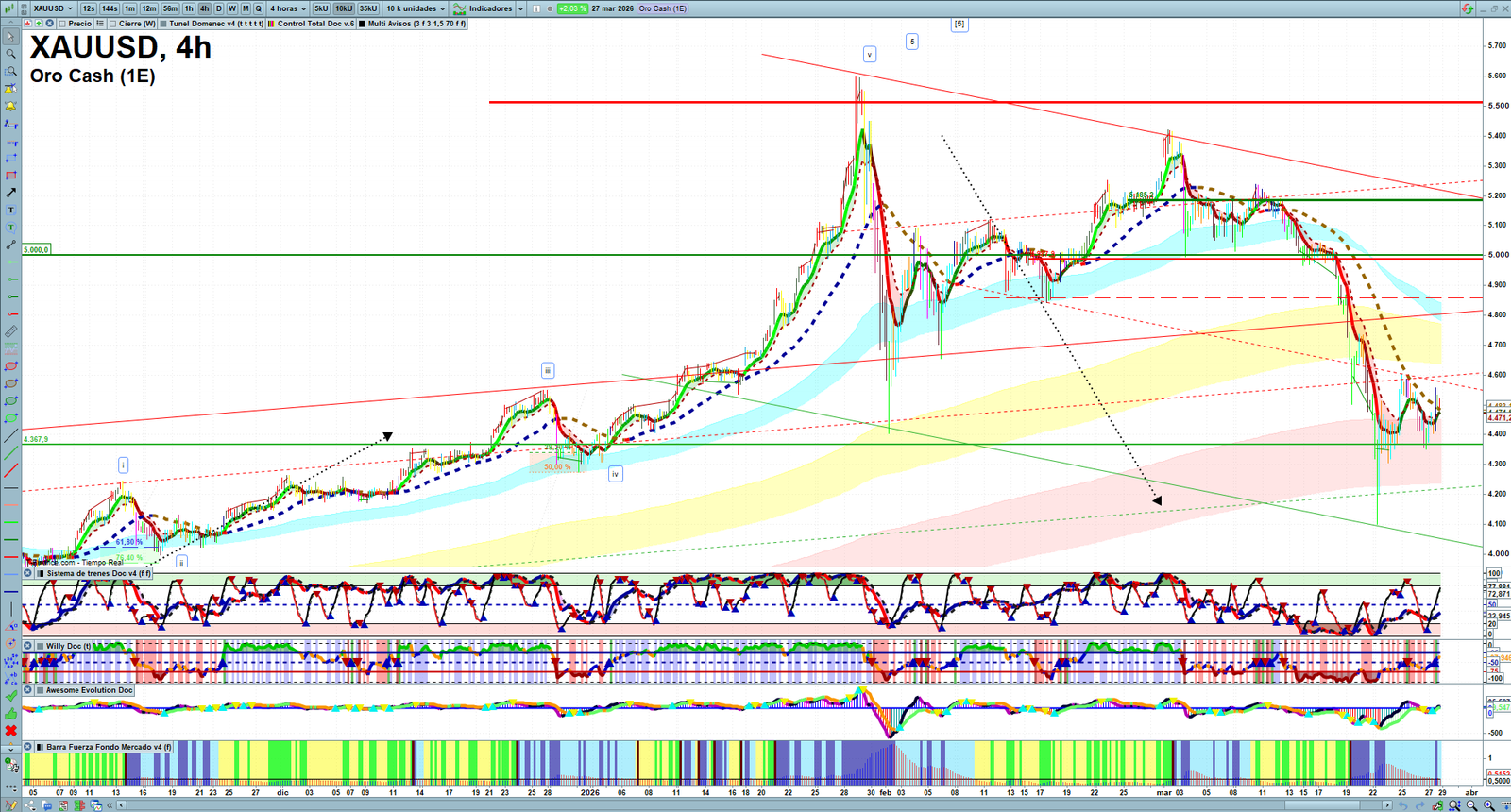Switch to the D daily timeframe

[x=219, y=8]
